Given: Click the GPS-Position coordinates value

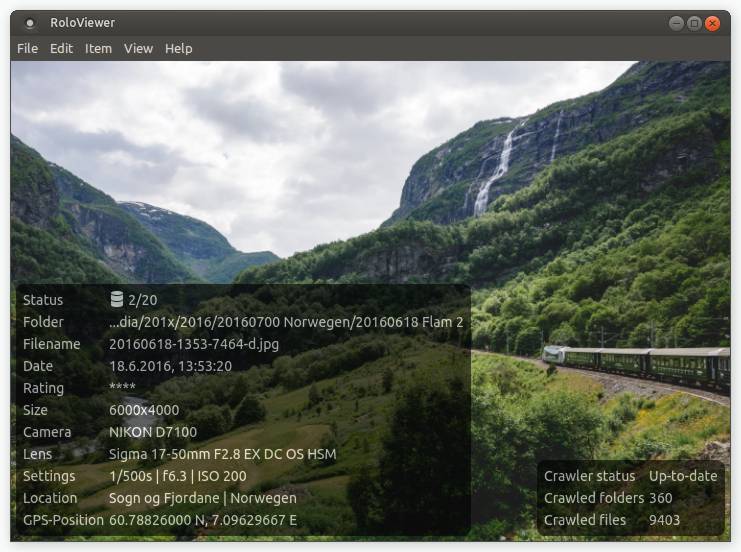Looking at the screenshot, I should [203, 520].
